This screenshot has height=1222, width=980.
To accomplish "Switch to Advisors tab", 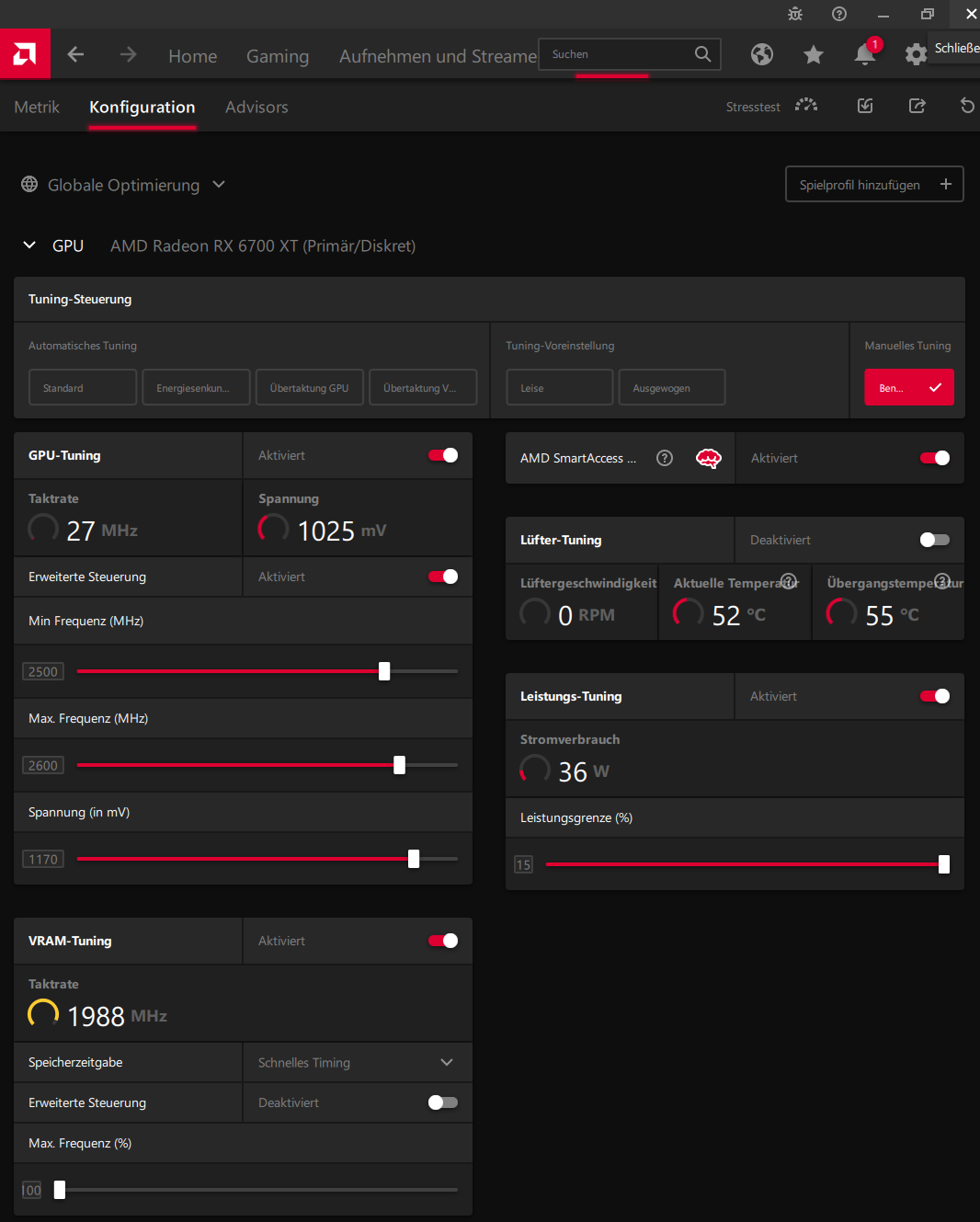I will tap(256, 108).
